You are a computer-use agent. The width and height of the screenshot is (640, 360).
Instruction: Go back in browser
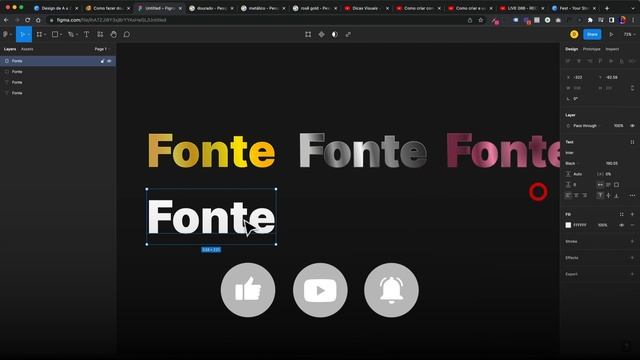coord(6,20)
